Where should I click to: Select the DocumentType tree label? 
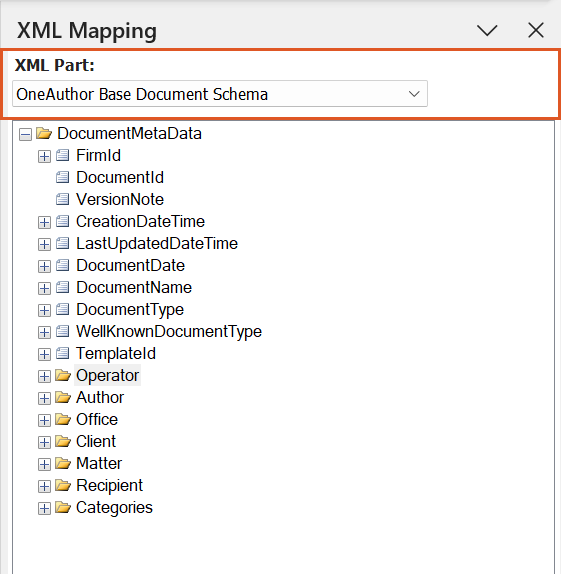[130, 310]
